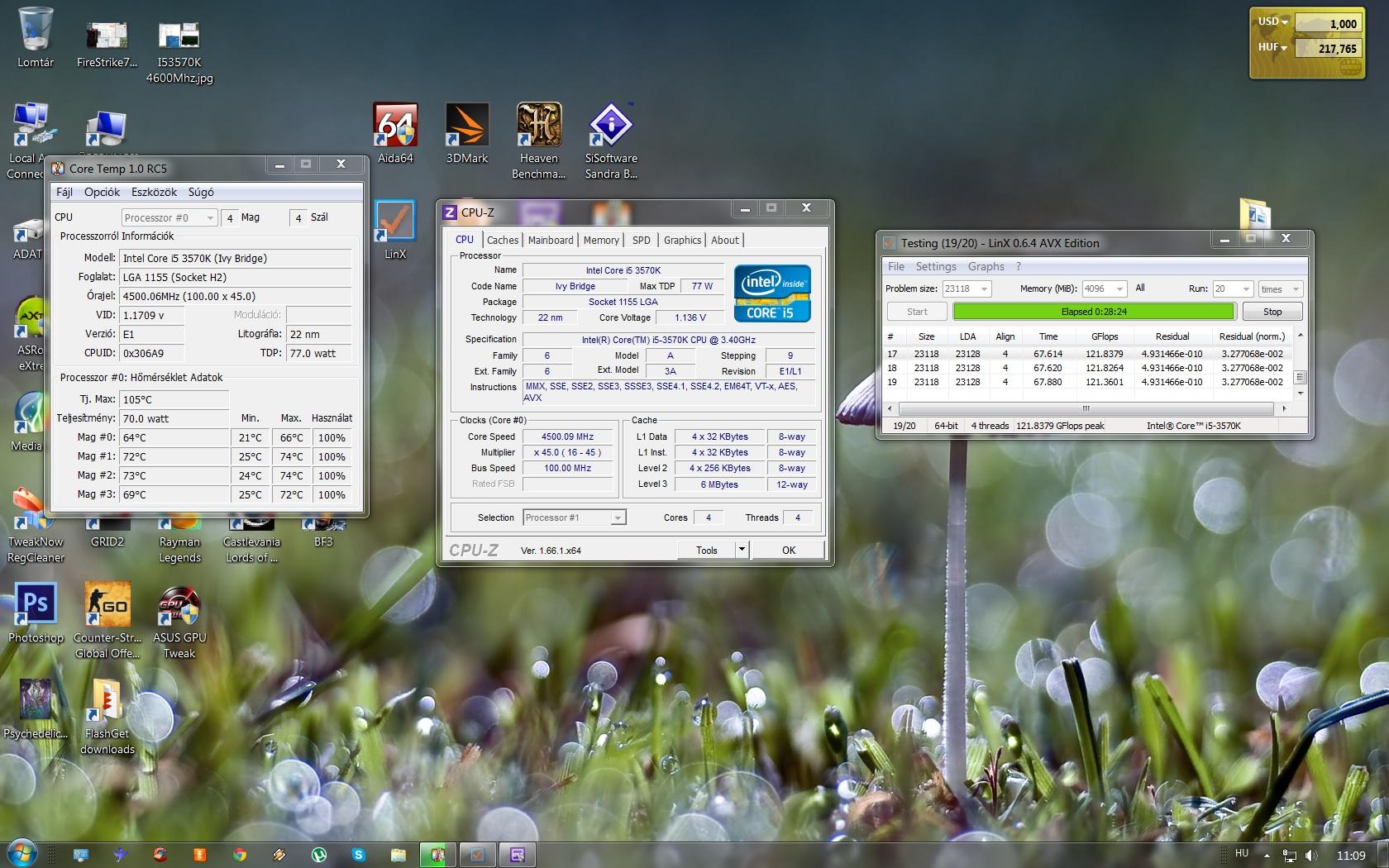The image size is (1389, 868).
Task: Switch to the Memory tab in CPU-Z
Action: [601, 240]
